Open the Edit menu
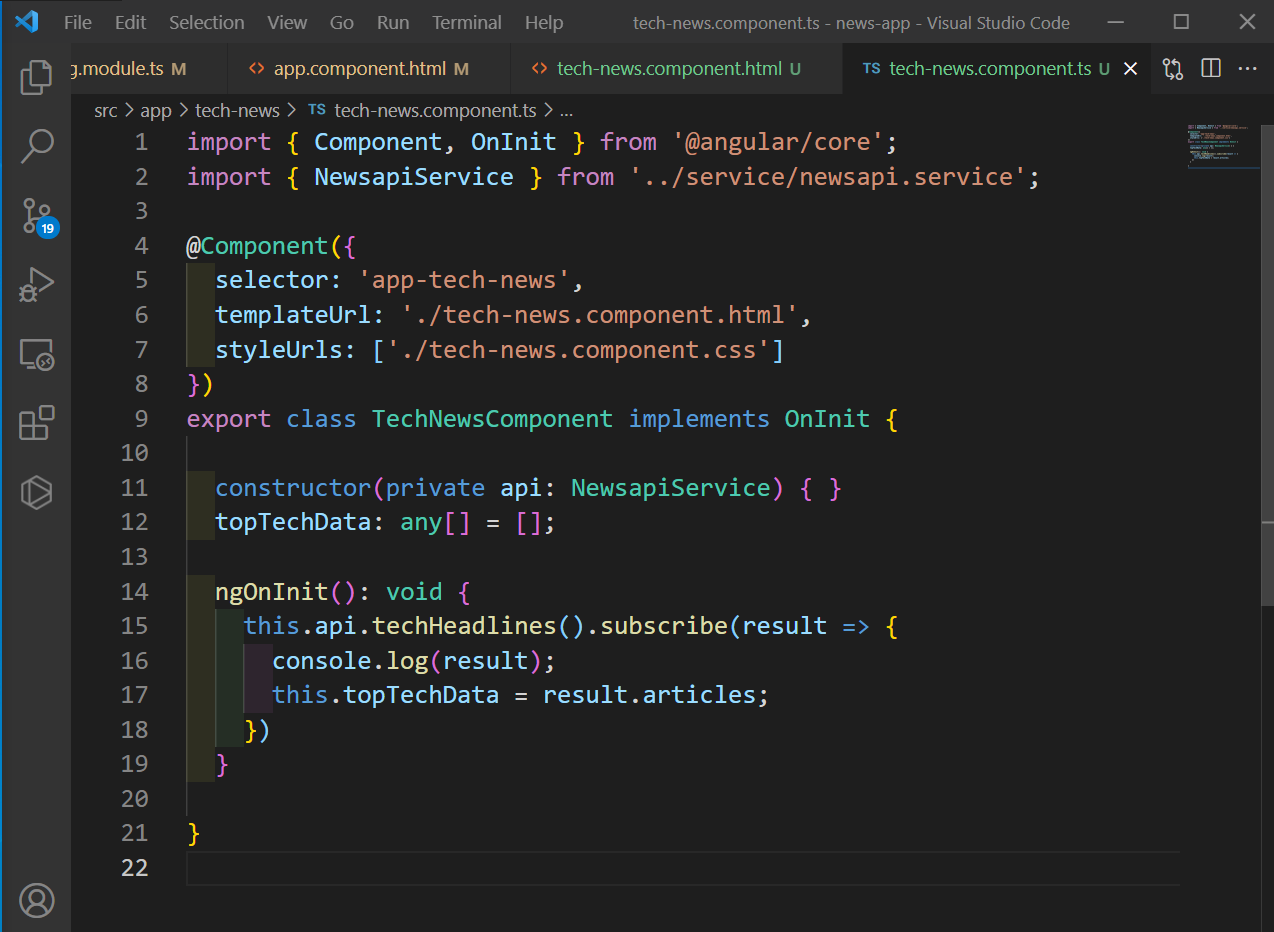This screenshot has width=1274, height=932. coord(130,22)
